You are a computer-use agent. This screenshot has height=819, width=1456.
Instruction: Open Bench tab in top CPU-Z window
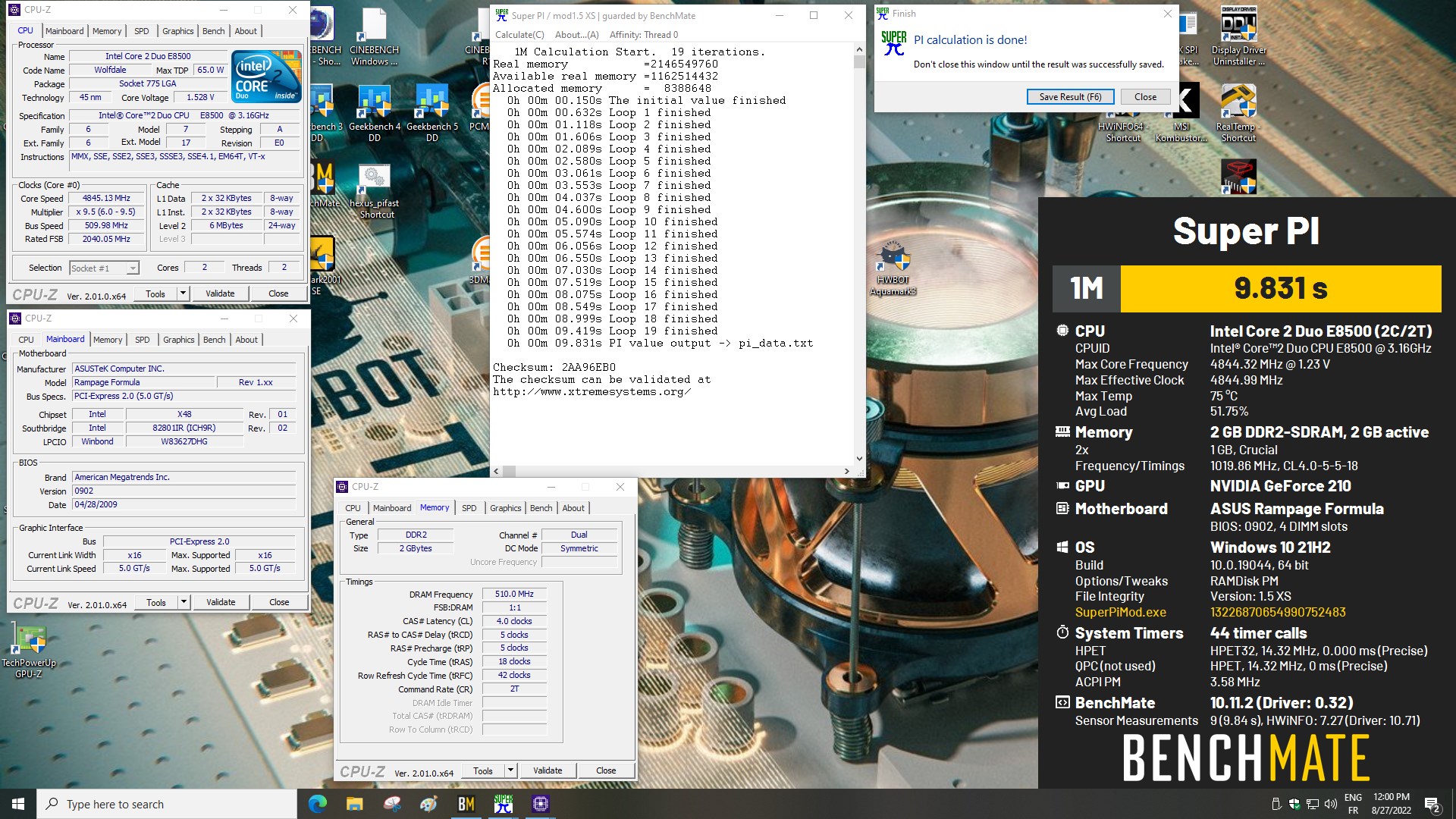pos(214,31)
